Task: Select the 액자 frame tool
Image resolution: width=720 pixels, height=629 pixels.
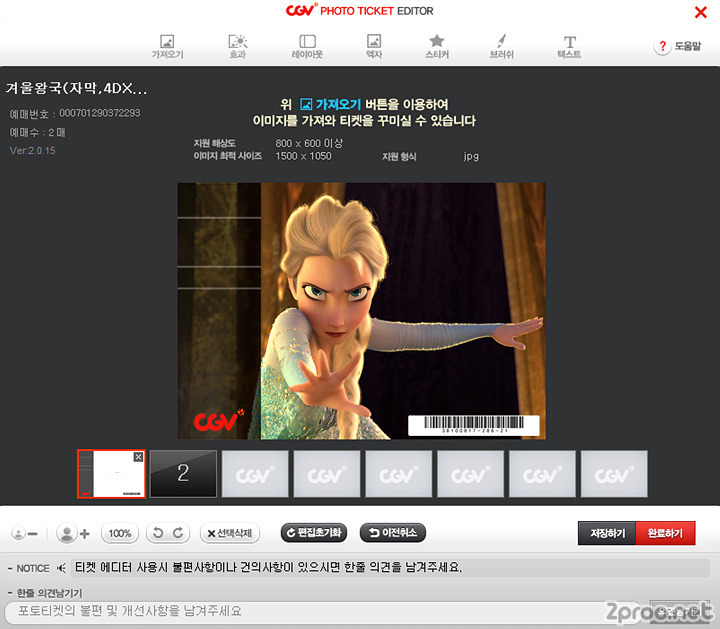Action: coord(374,46)
